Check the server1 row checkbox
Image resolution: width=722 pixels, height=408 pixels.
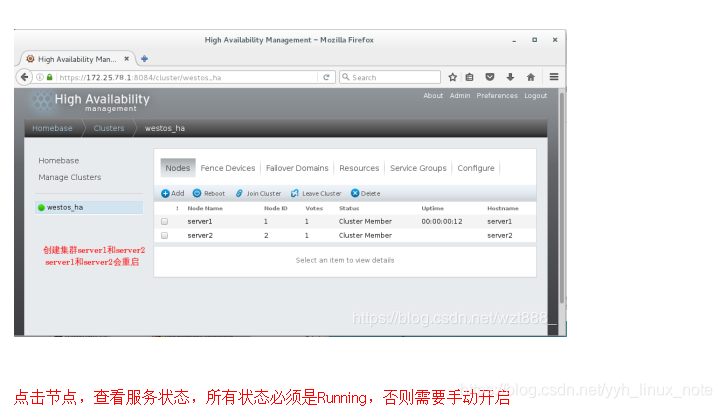pos(164,221)
